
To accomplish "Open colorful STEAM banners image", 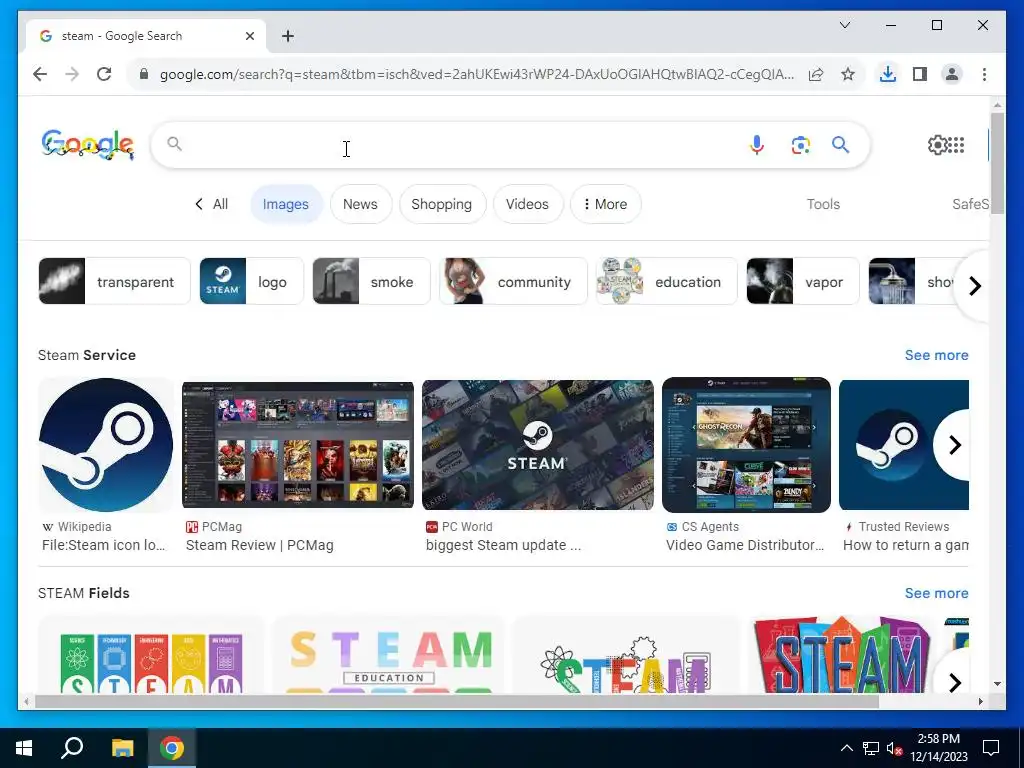I will [x=841, y=655].
